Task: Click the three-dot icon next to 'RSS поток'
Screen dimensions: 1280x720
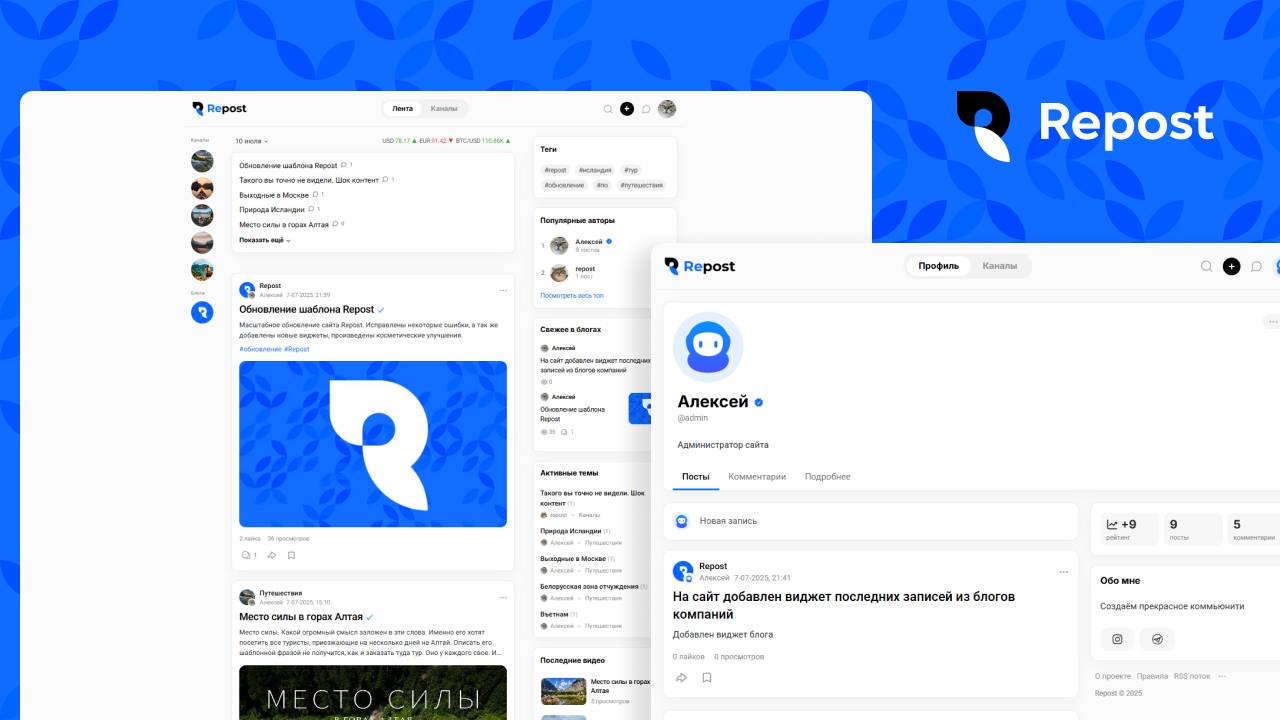Action: point(1222,676)
